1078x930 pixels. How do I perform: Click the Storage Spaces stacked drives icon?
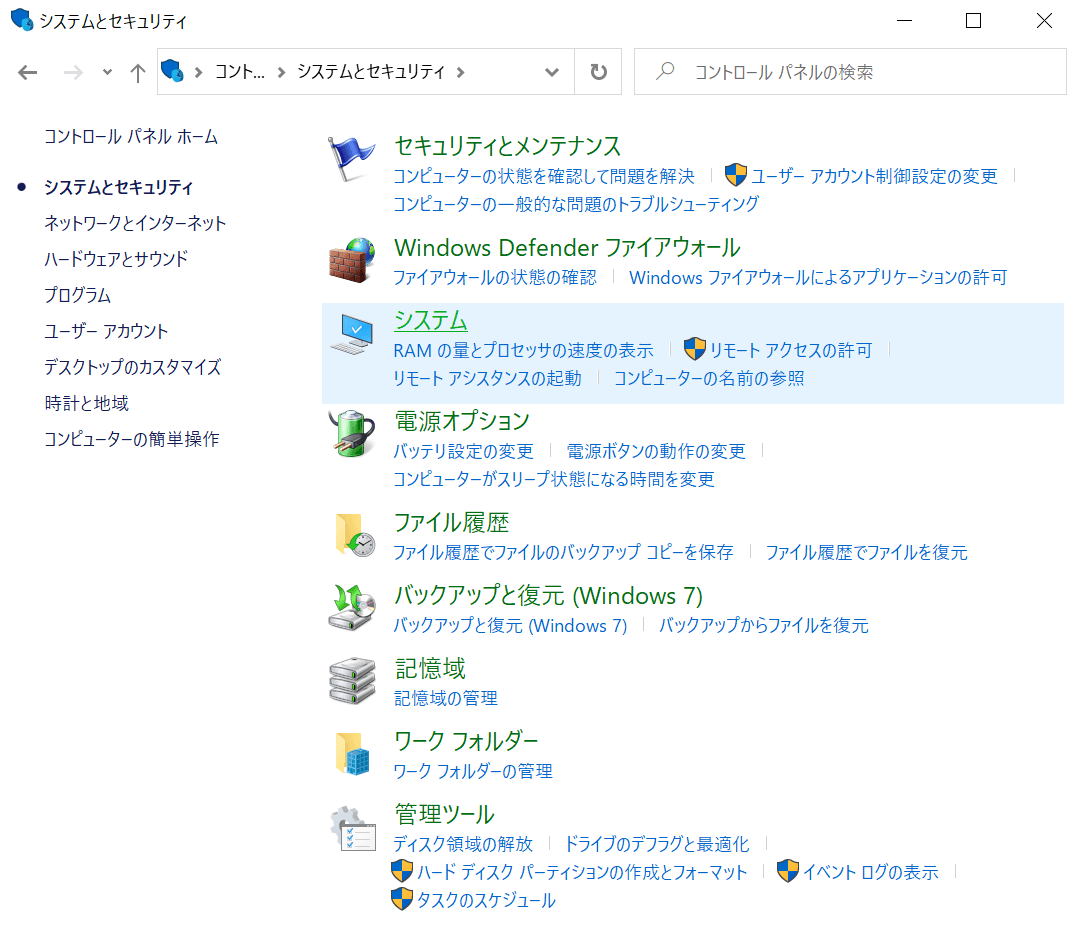(351, 681)
